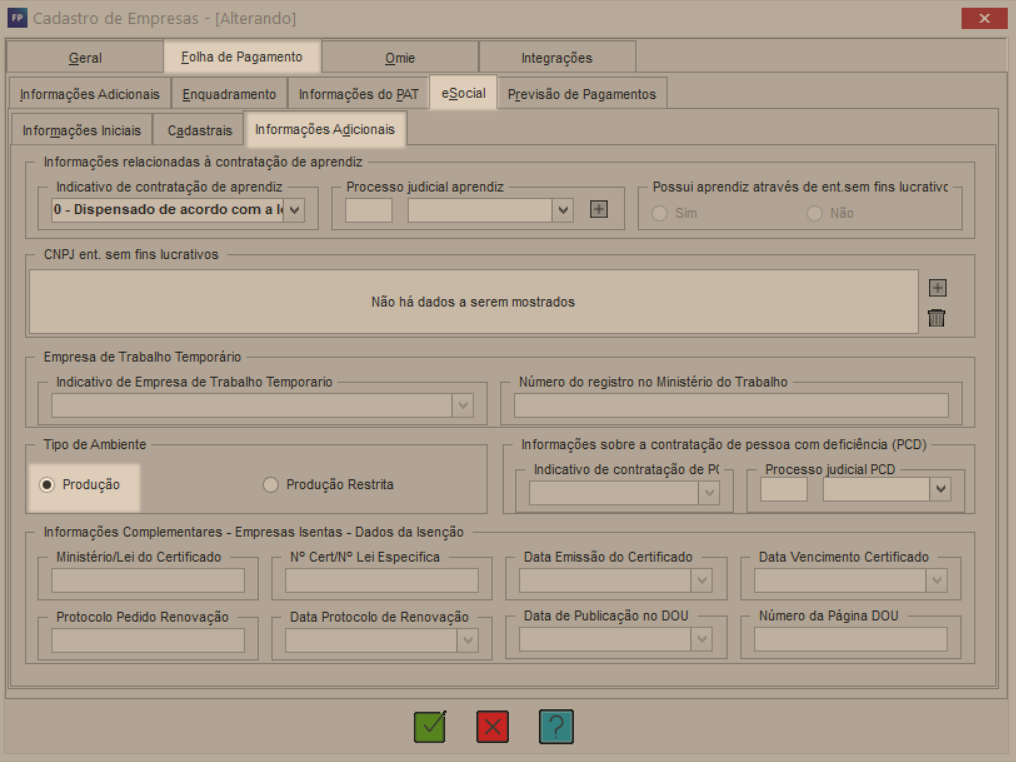Switch to the Geral tab
This screenshot has width=1016, height=762.
coord(85,58)
